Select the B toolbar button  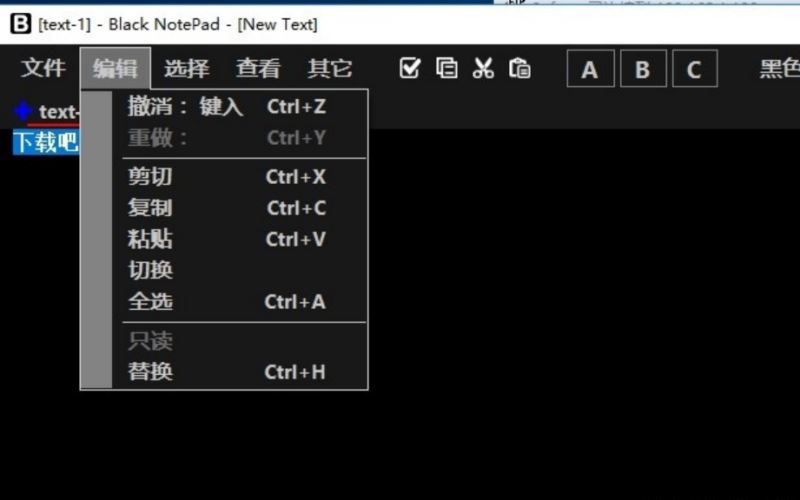[643, 68]
